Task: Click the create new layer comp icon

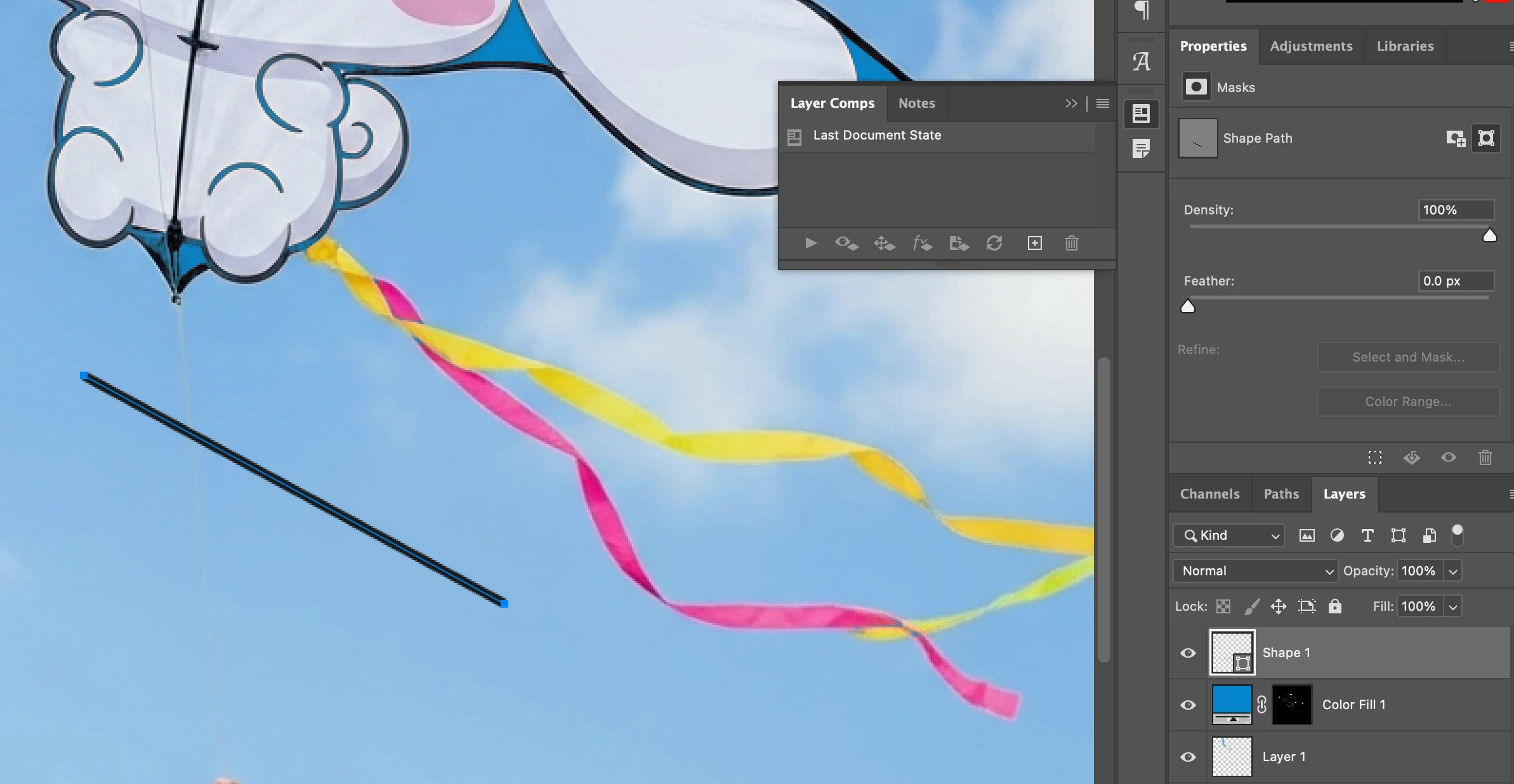Action: 1034,244
